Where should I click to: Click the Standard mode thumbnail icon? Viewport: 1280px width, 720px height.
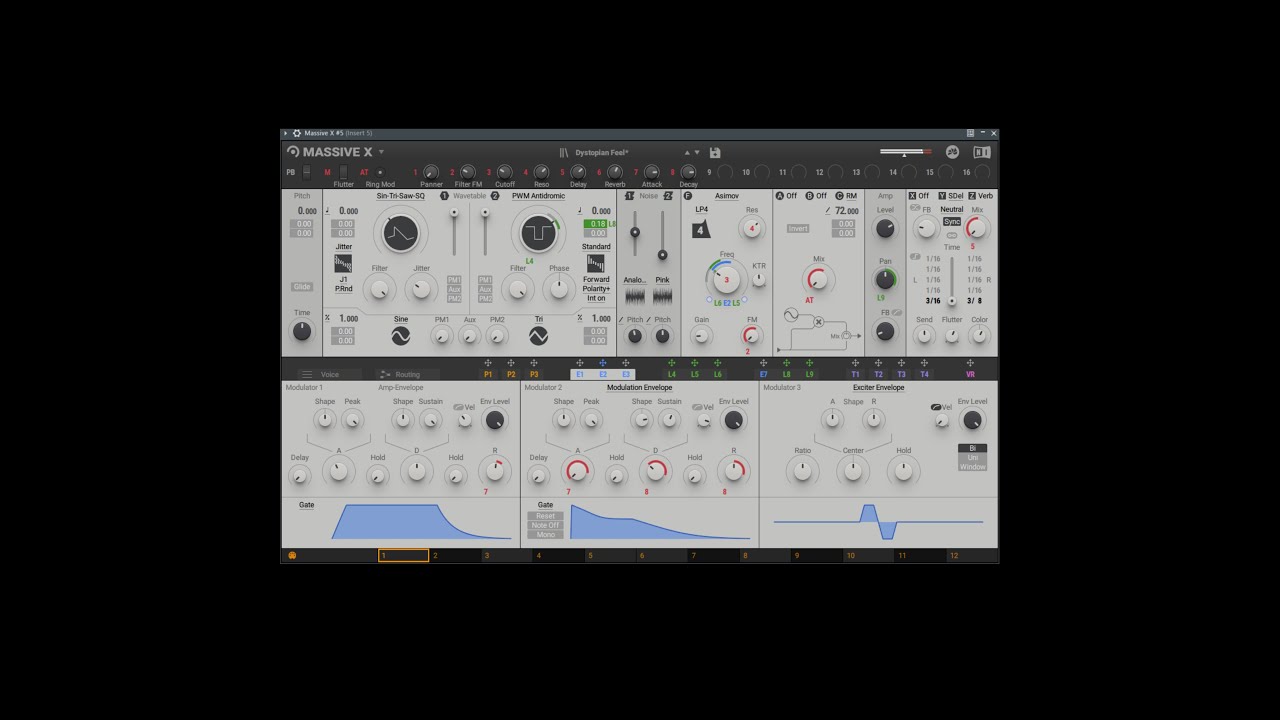click(596, 263)
